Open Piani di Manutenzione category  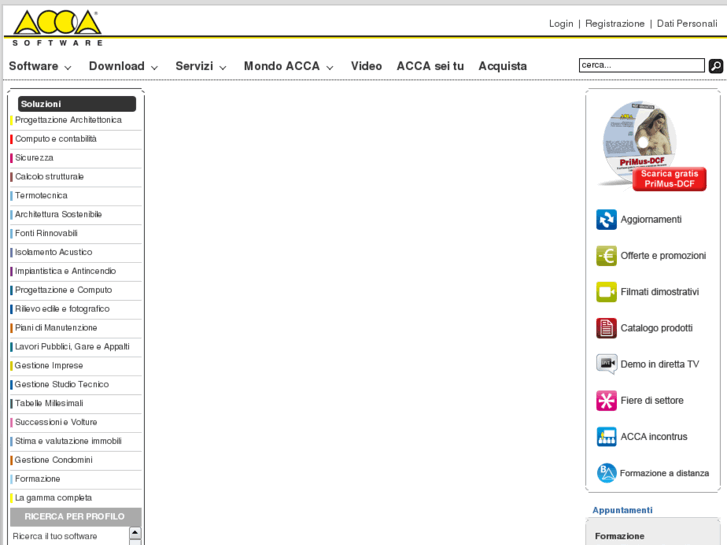click(x=56, y=328)
